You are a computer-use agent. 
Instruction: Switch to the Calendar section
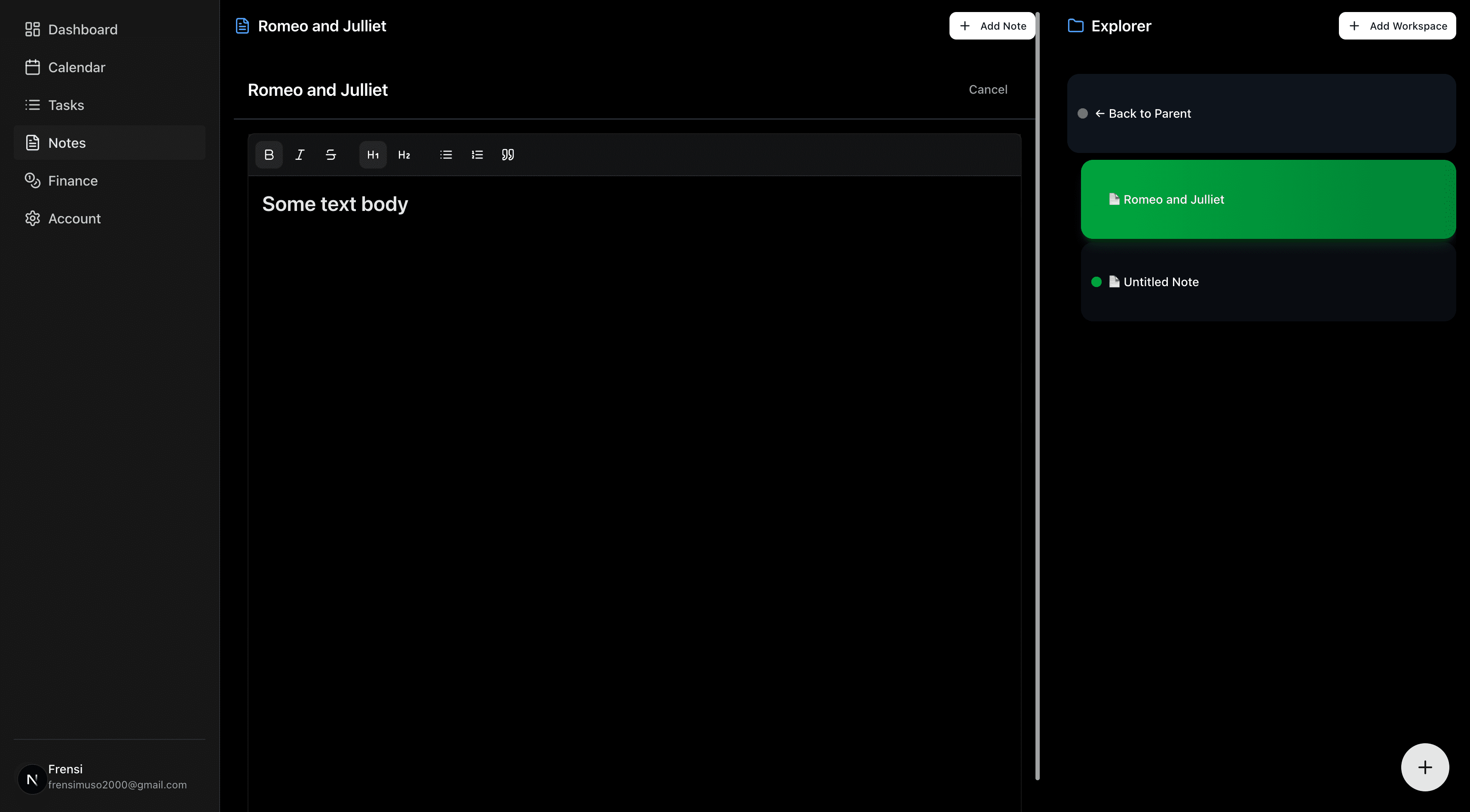(77, 67)
